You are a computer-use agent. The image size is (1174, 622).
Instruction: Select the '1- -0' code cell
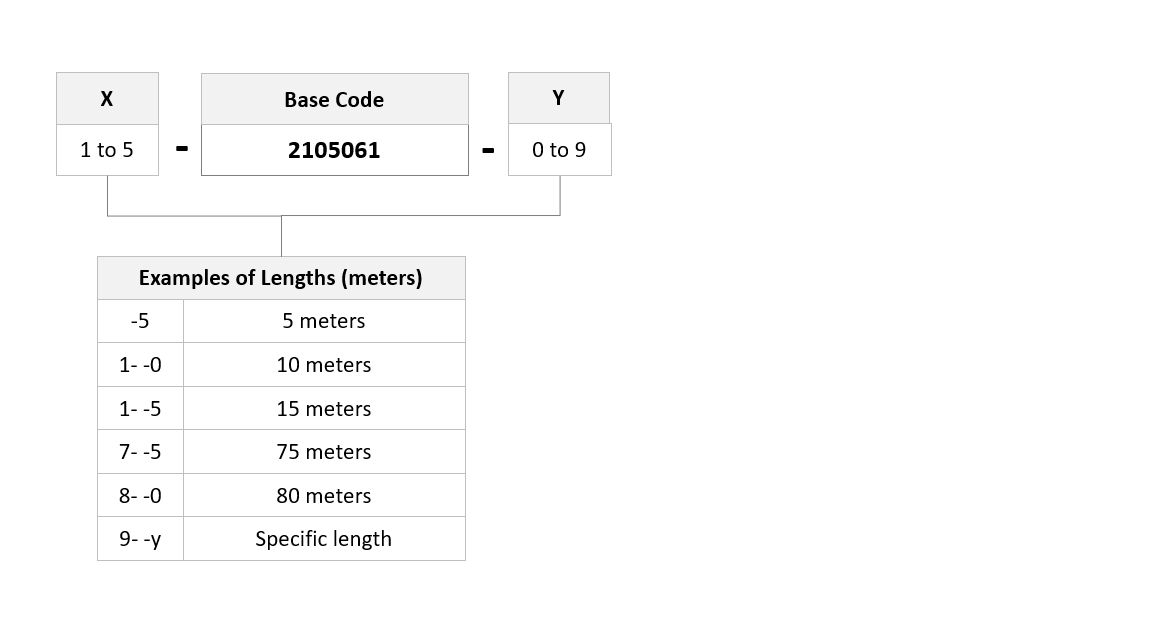click(x=140, y=365)
